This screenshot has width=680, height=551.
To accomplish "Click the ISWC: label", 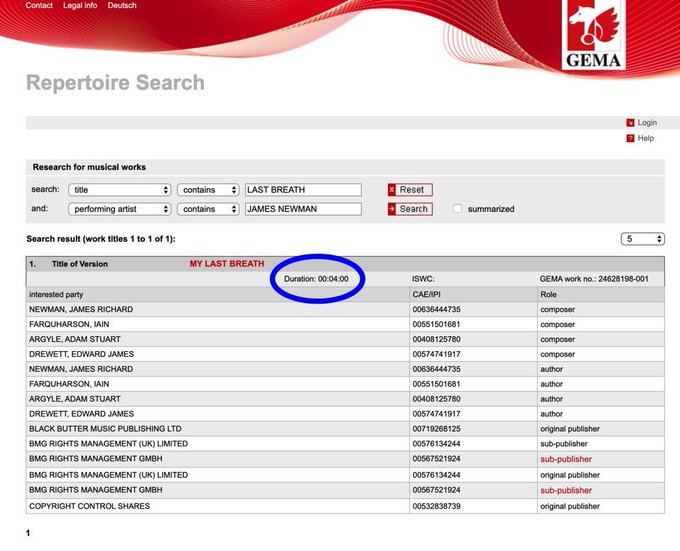I will [423, 279].
